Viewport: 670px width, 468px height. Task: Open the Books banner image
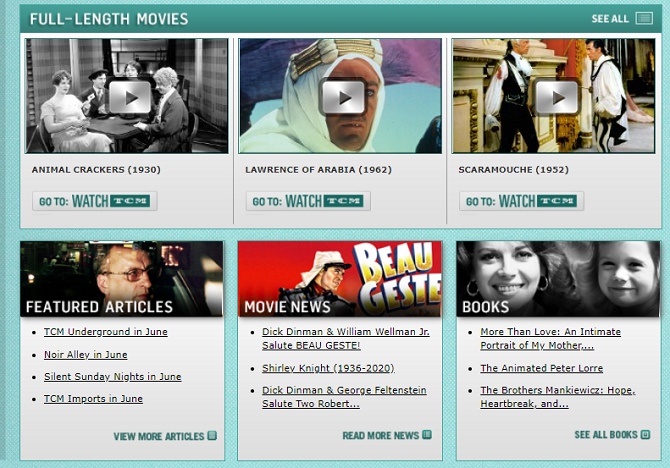[x=558, y=279]
